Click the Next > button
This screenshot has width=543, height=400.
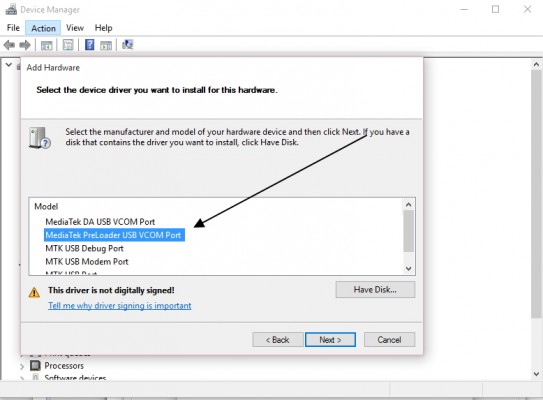(330, 340)
